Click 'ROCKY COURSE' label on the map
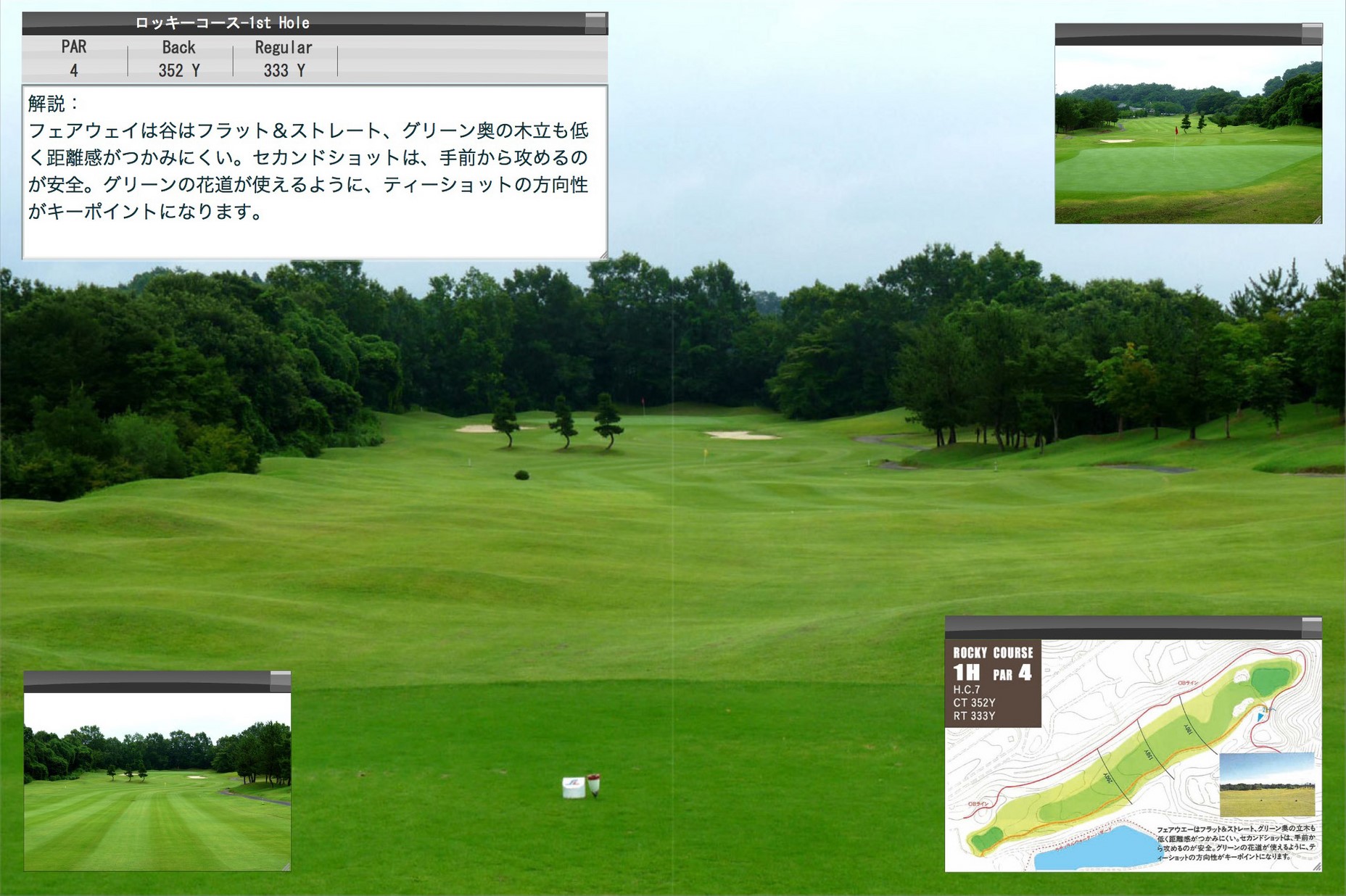Viewport: 1346px width, 896px height. point(993,652)
